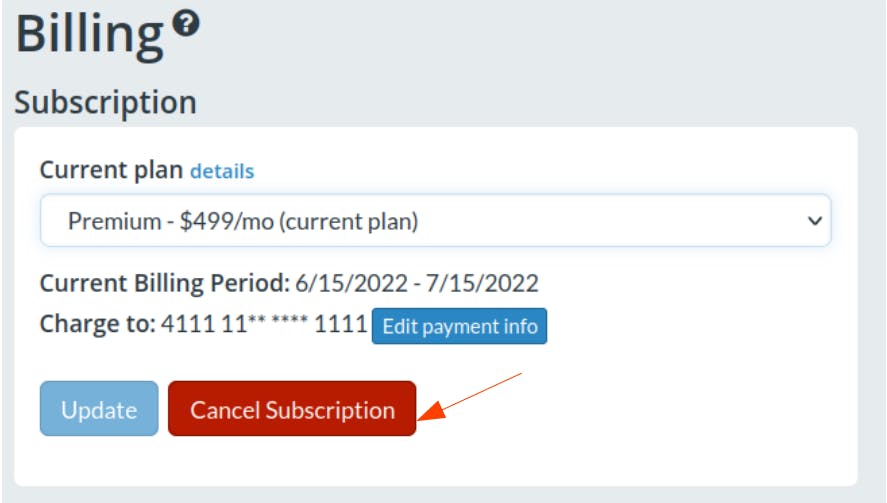Click the Charge to label
Screen dimensions: 887x503
coord(97,326)
